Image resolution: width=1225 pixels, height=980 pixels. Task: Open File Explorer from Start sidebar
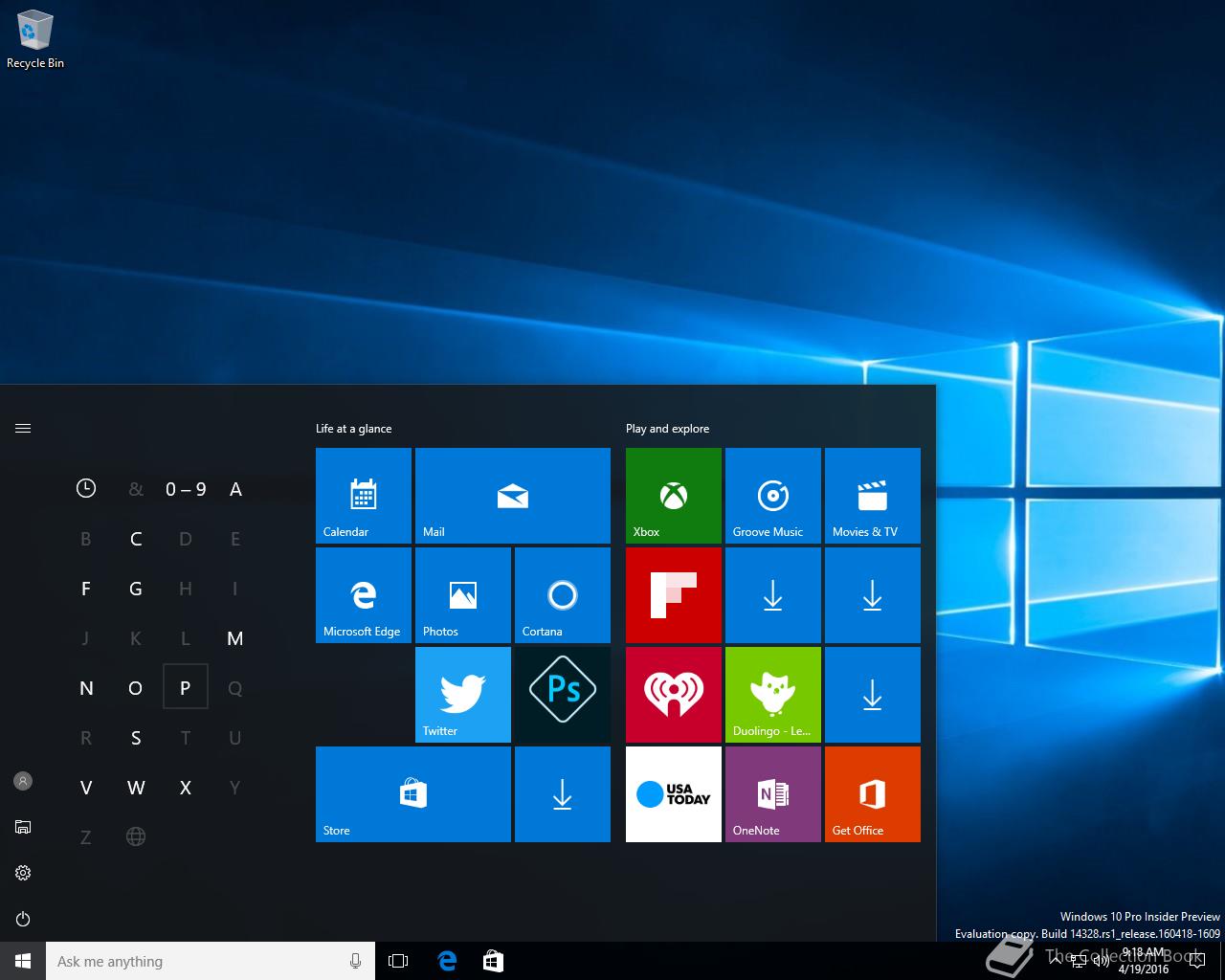click(23, 827)
